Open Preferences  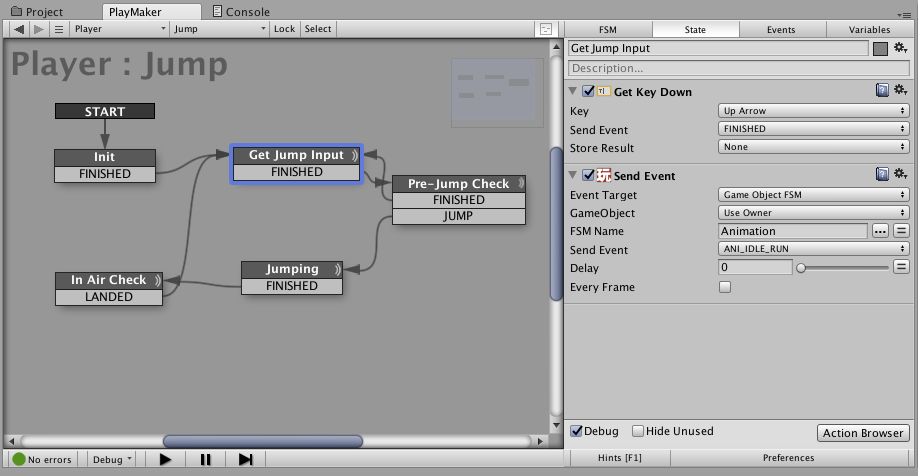click(x=788, y=458)
